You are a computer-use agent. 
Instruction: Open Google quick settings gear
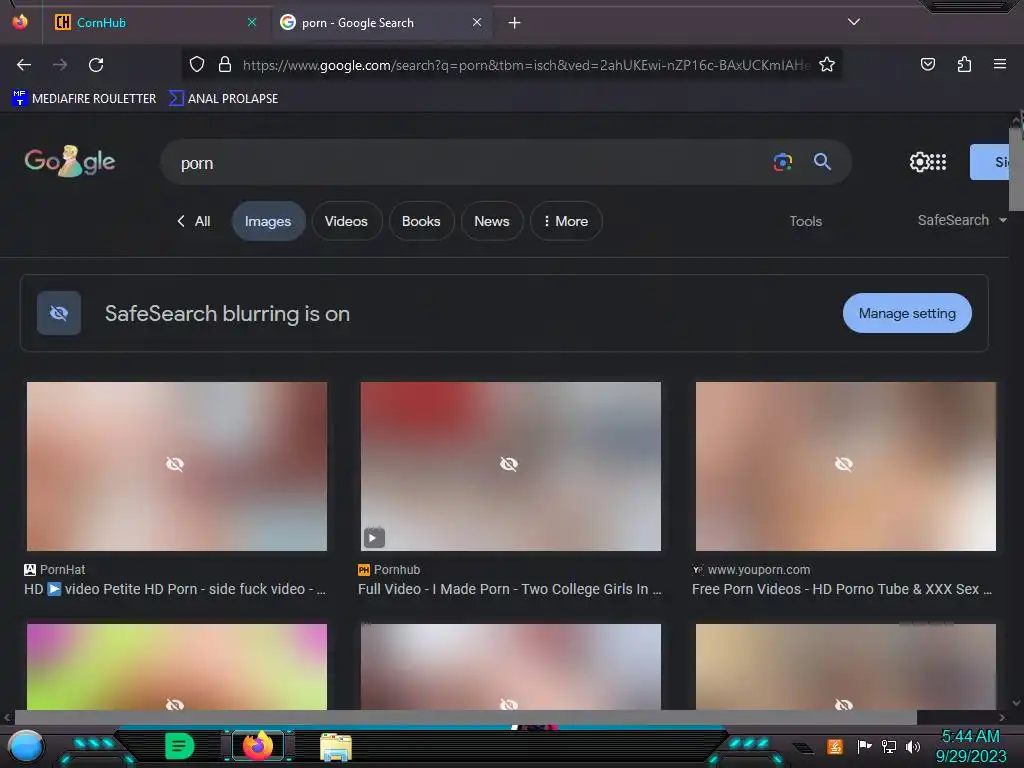[x=919, y=162]
